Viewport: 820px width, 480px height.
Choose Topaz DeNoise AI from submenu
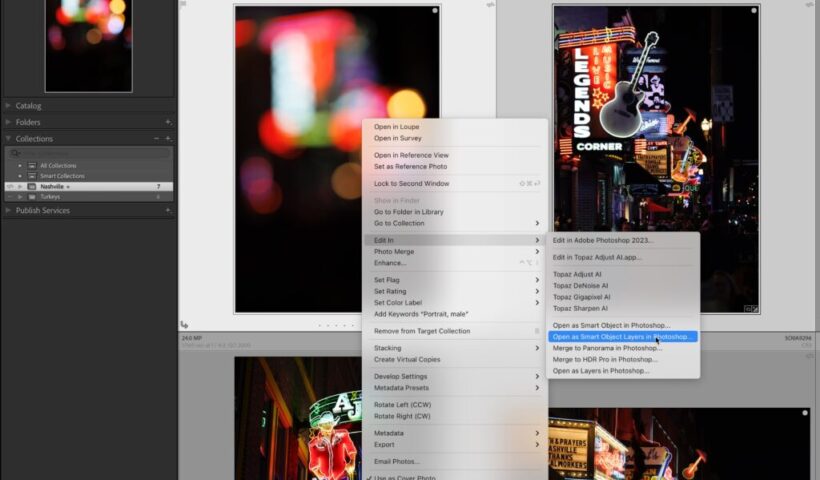[580, 285]
